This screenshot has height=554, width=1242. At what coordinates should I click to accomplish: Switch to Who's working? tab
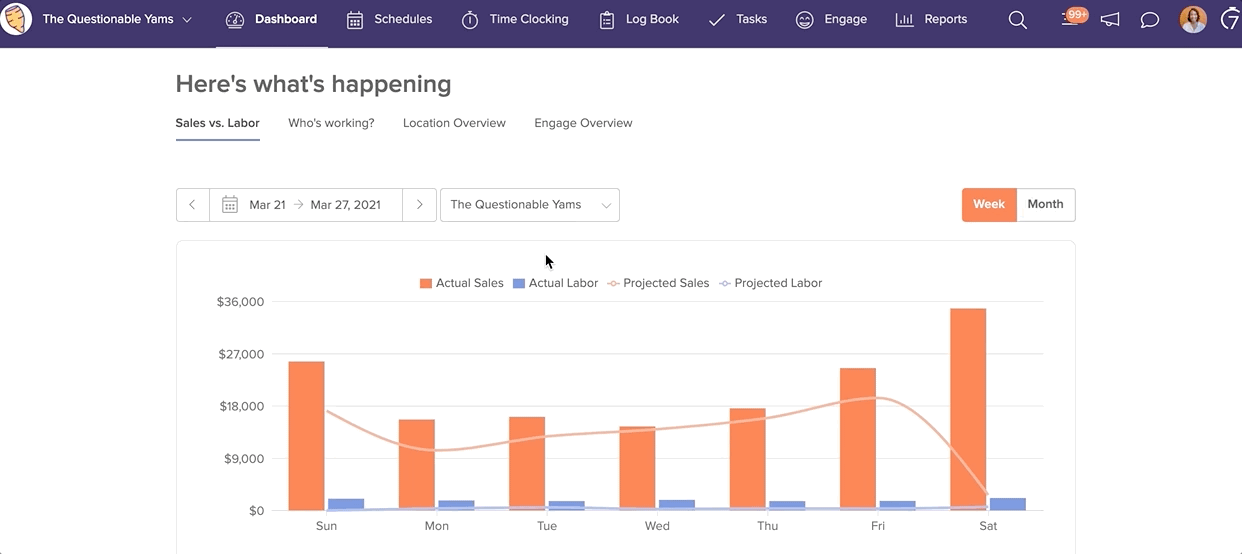pos(331,123)
